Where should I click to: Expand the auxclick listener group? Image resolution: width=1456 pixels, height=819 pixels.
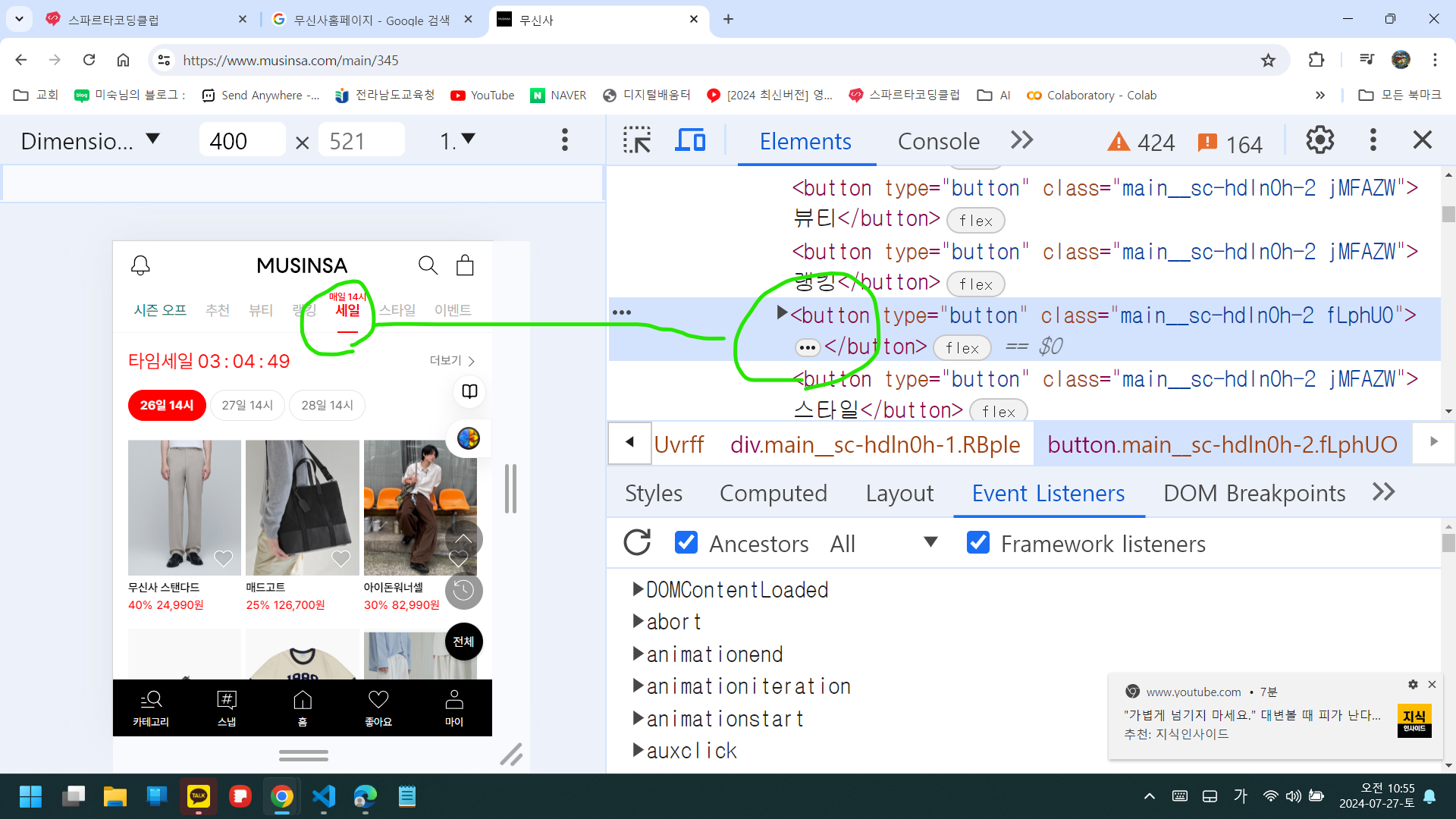coord(638,750)
